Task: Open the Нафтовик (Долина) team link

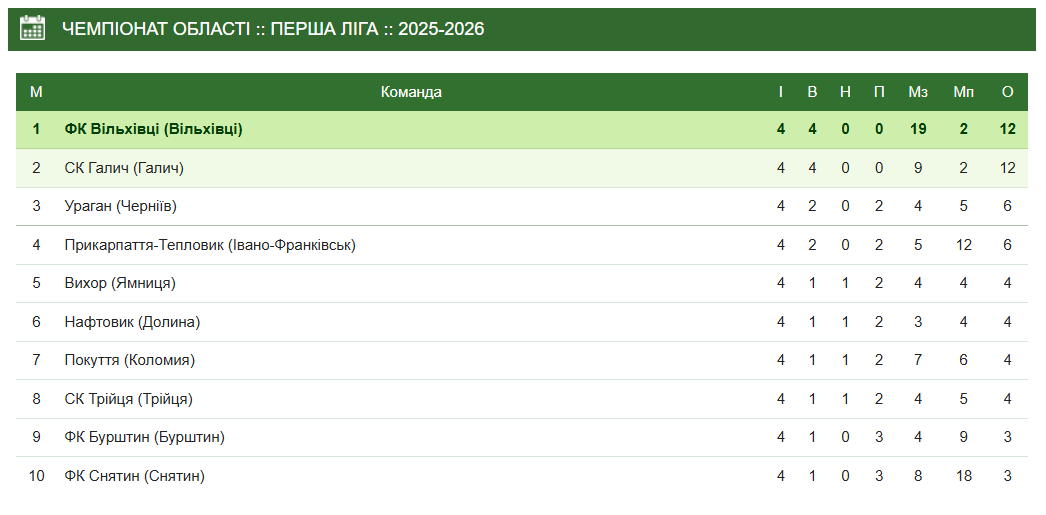Action: (x=132, y=322)
